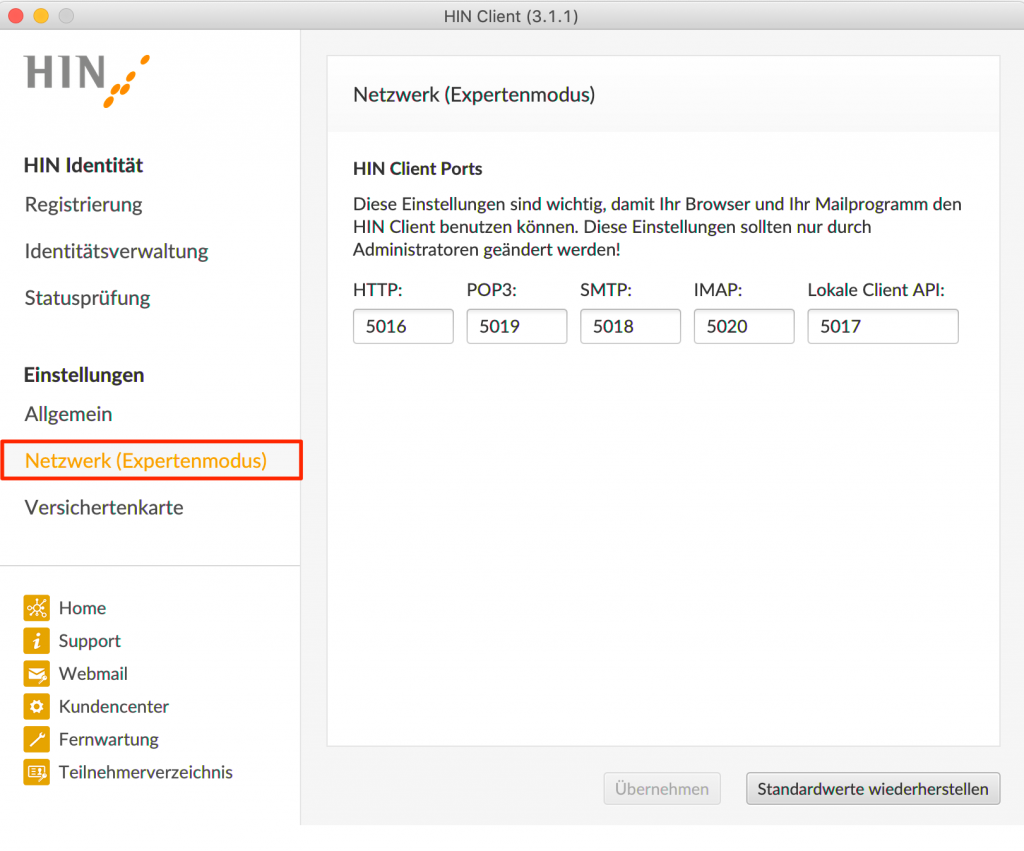The height and width of the screenshot is (851, 1024).
Task: Select Statusprüfung in the sidebar
Action: point(88,298)
